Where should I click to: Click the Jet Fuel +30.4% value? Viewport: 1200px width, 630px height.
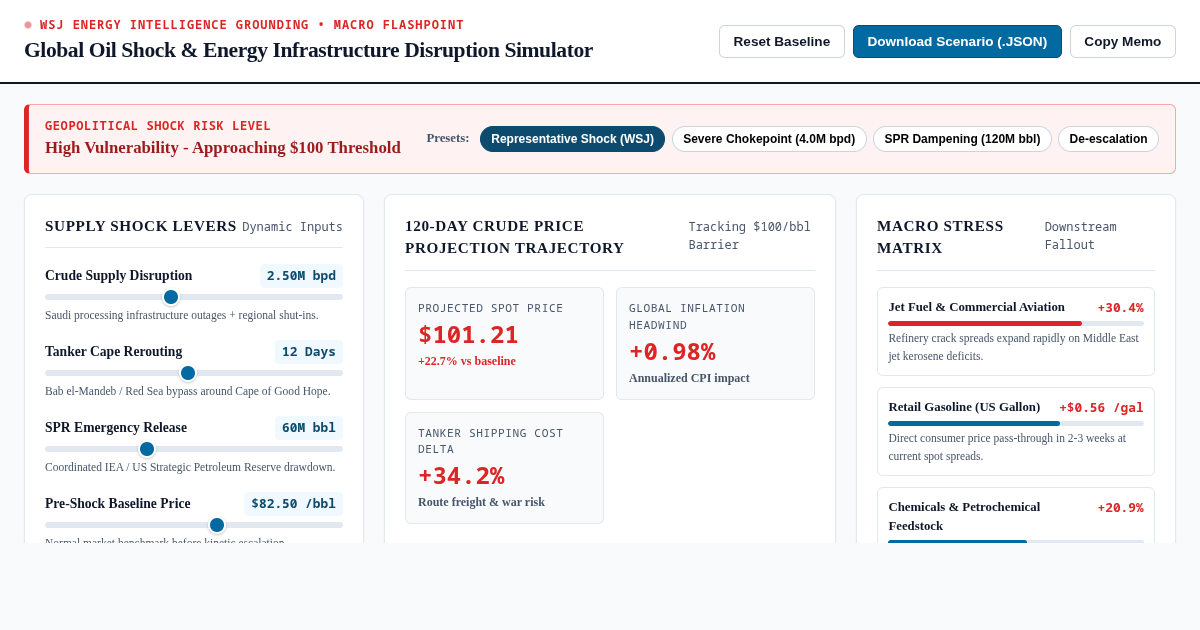coord(1120,308)
